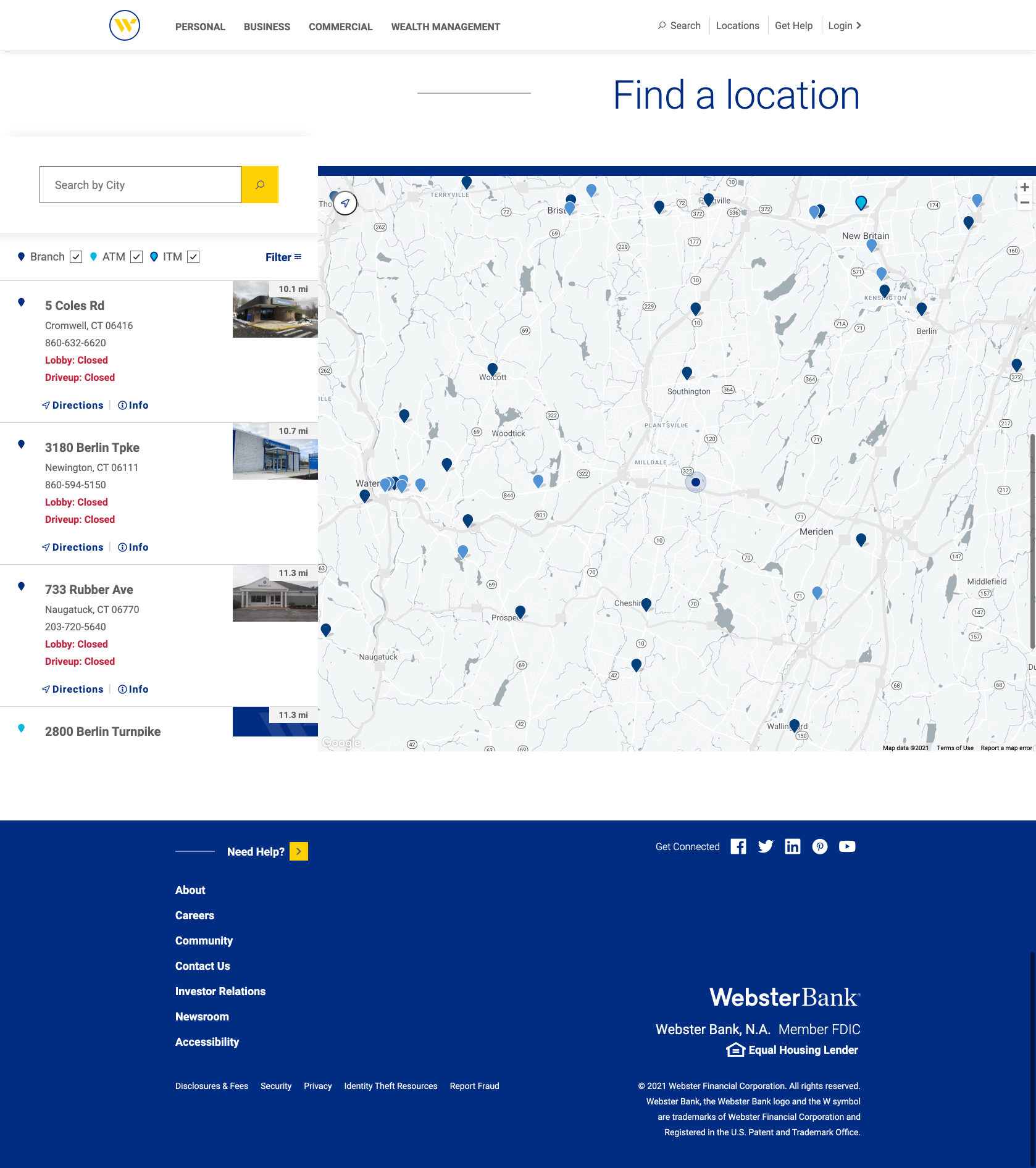Open the Report Fraud footer link
The height and width of the screenshot is (1168, 1036).
[474, 1086]
